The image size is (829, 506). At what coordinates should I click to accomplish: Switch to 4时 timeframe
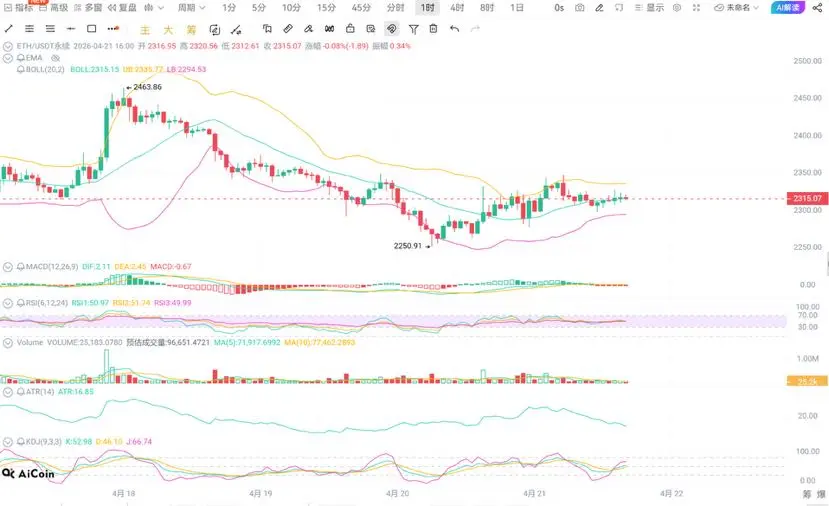[x=457, y=7]
